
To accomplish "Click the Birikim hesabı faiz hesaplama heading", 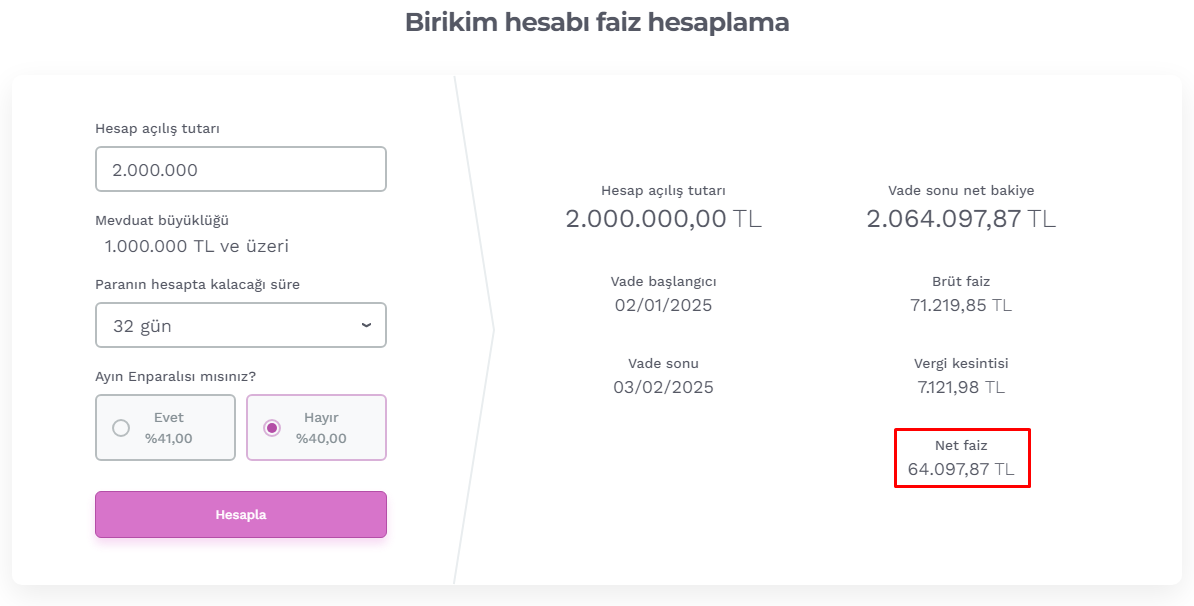I will tap(597, 22).
